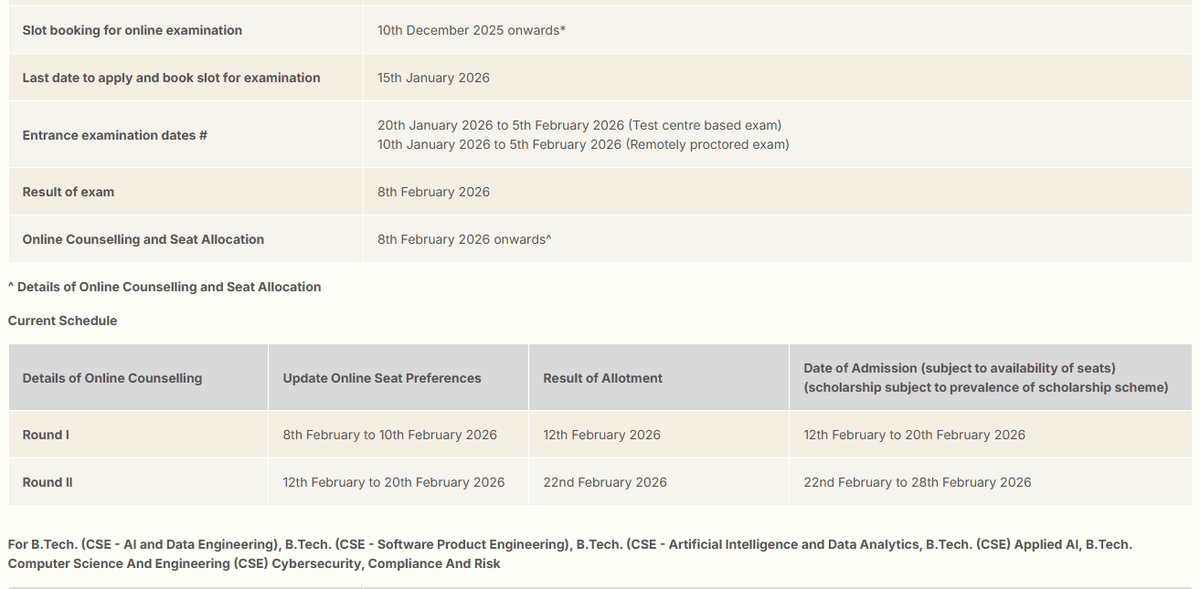1200x589 pixels.
Task: Select the Details of Online Counselling footnote text
Action: tap(164, 286)
